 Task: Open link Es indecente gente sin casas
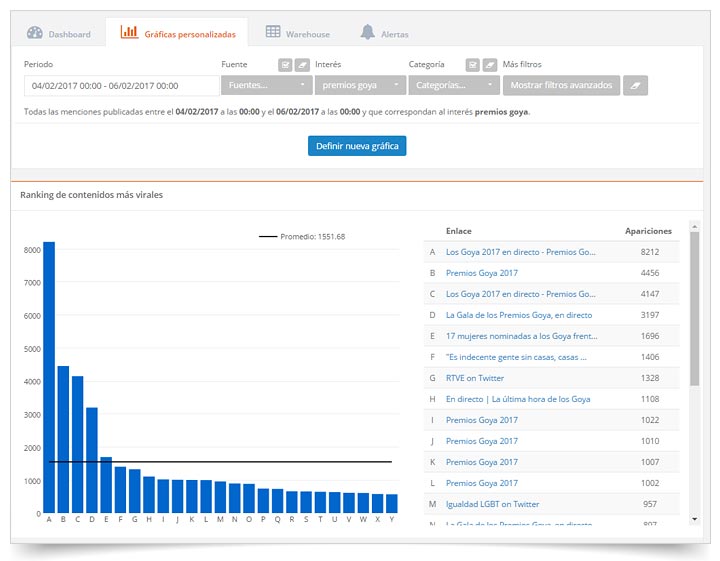pyautogui.click(x=516, y=357)
